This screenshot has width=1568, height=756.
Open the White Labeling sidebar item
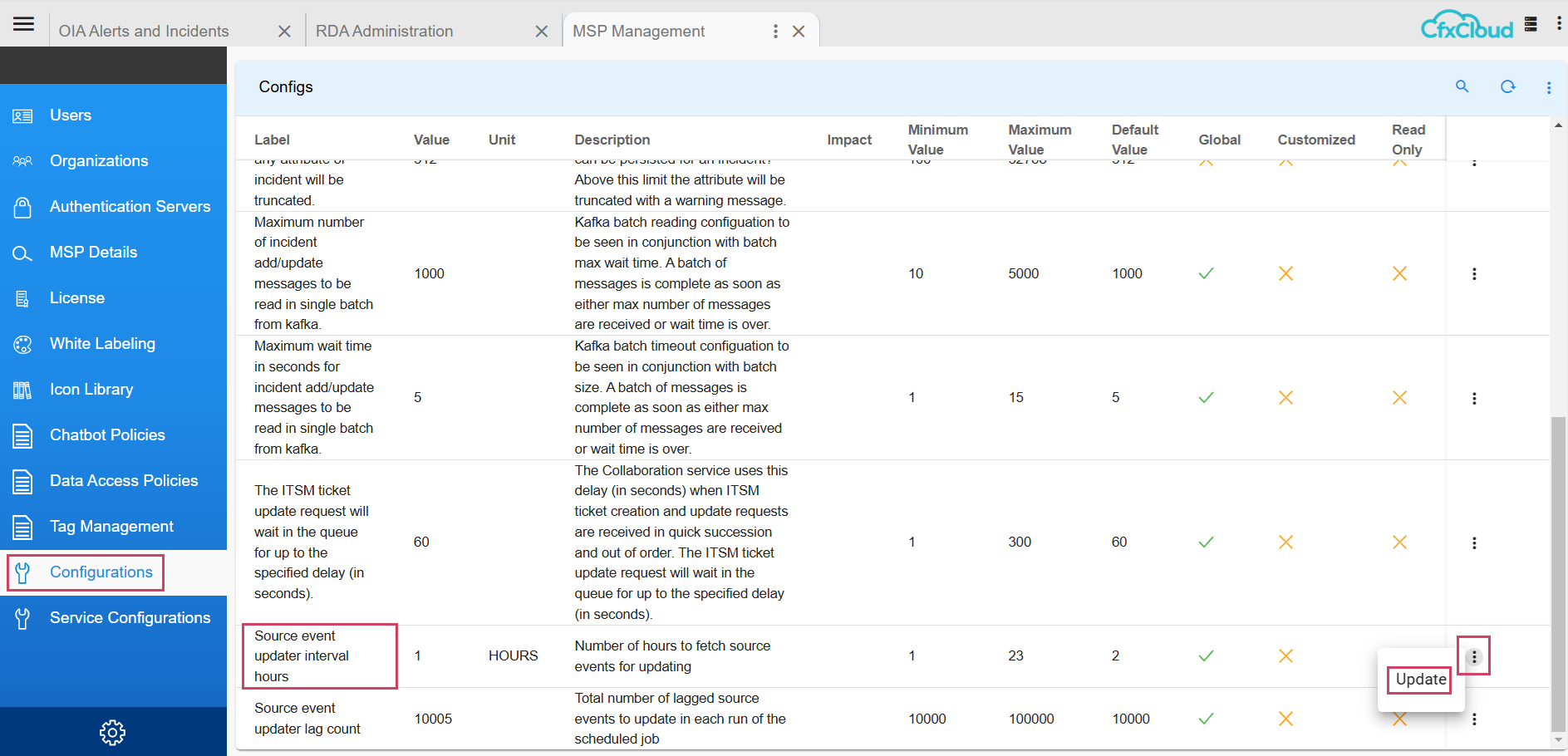click(x=102, y=343)
